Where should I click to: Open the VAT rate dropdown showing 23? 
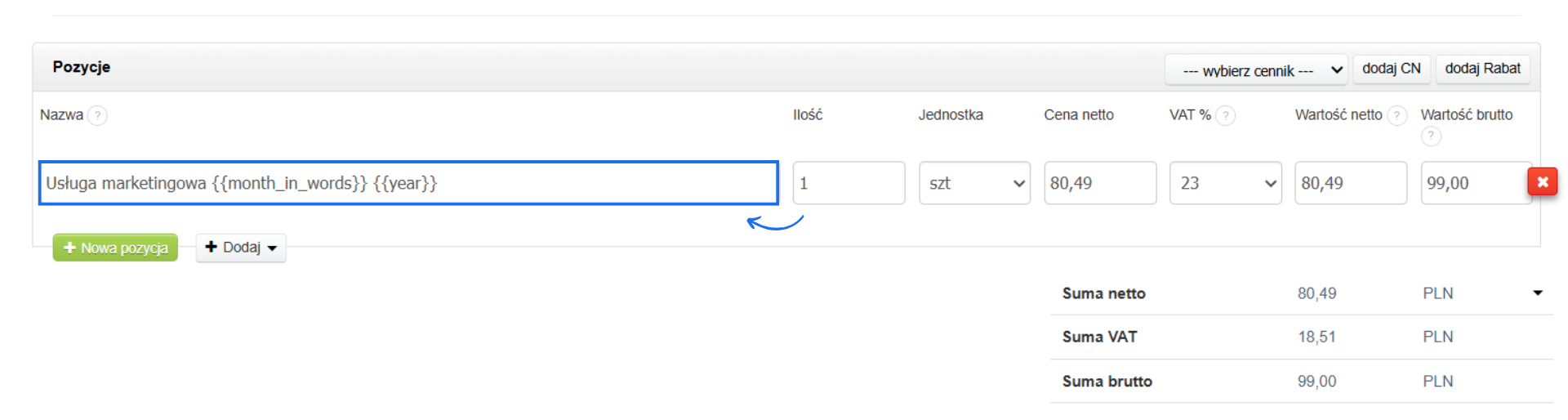pyautogui.click(x=1225, y=183)
